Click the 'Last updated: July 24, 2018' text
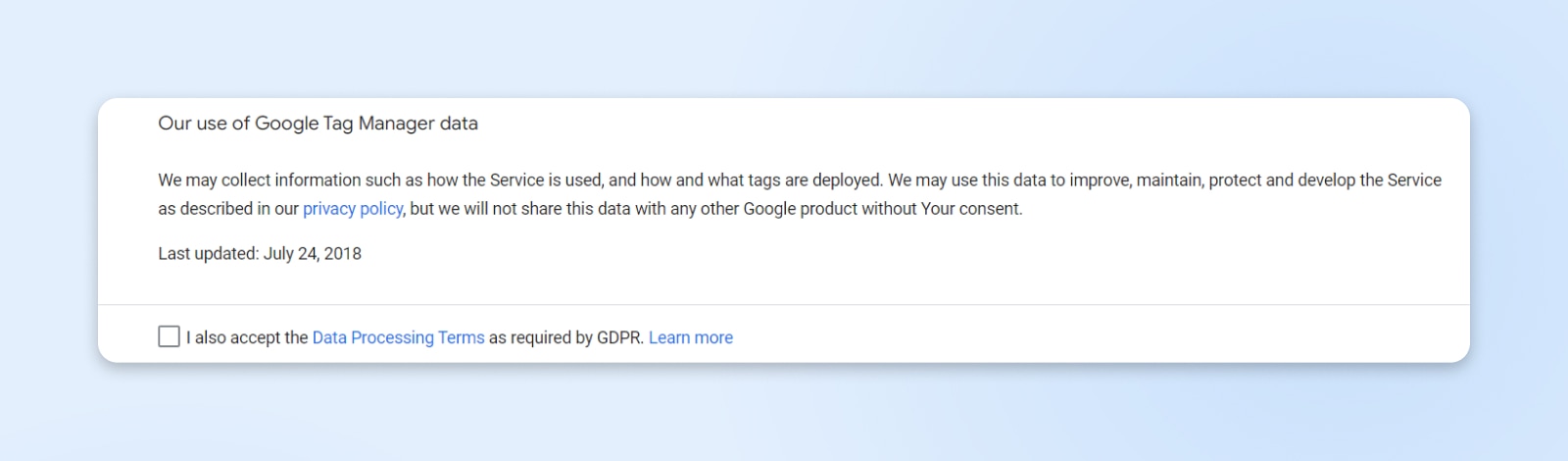1568x461 pixels. click(x=260, y=254)
